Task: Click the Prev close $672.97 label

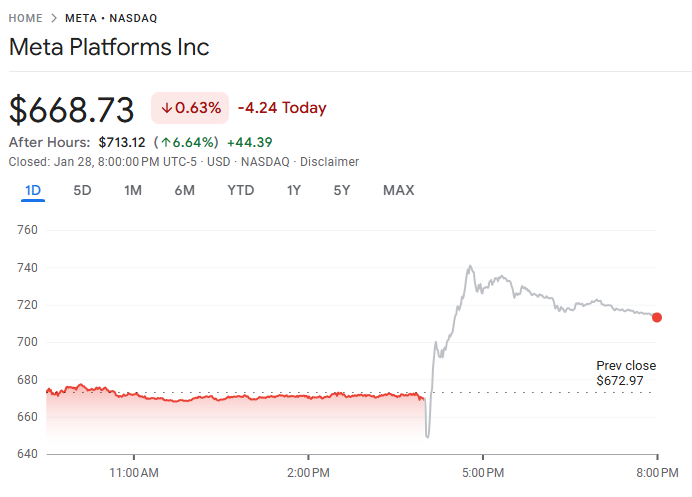Action: 626,373
